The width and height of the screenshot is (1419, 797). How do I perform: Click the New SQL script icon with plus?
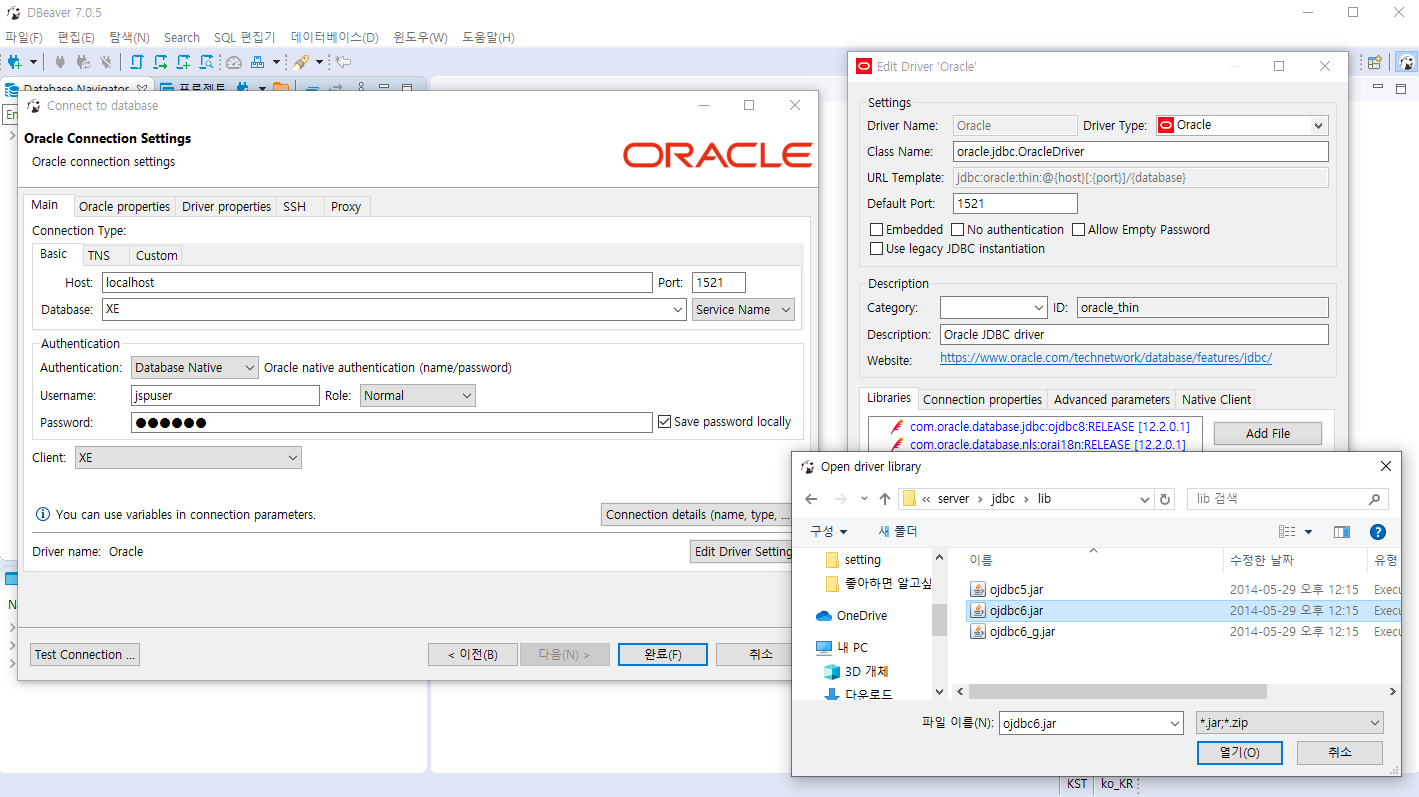point(183,62)
